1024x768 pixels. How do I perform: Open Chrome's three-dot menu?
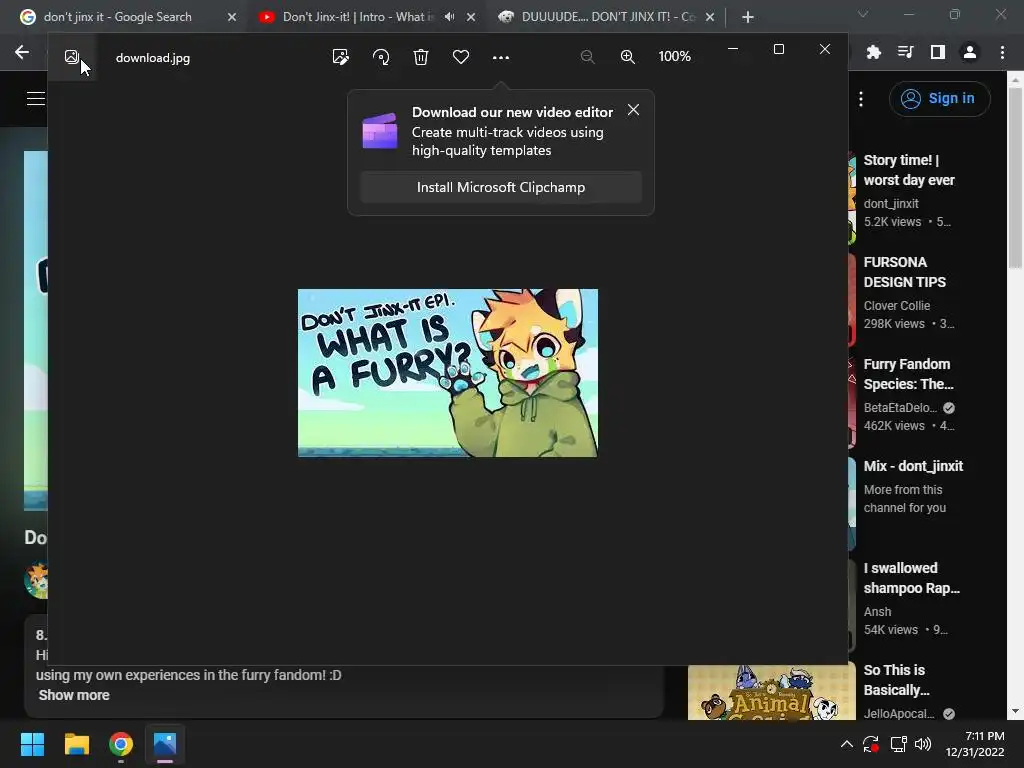[x=1002, y=52]
